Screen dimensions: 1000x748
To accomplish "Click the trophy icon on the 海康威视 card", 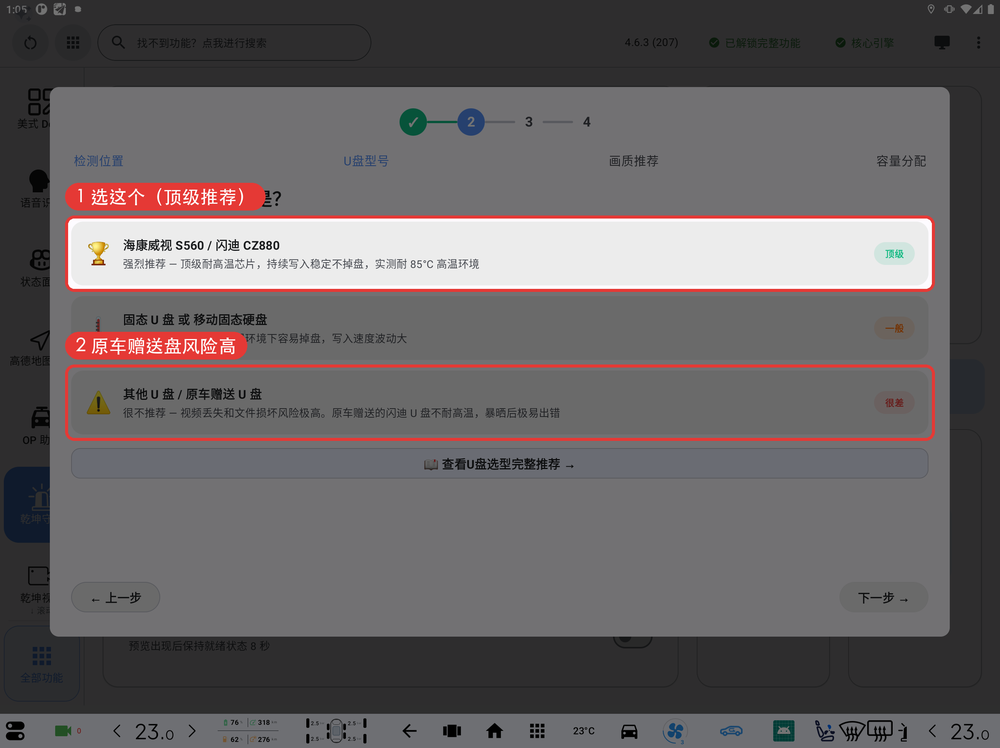I will (98, 254).
